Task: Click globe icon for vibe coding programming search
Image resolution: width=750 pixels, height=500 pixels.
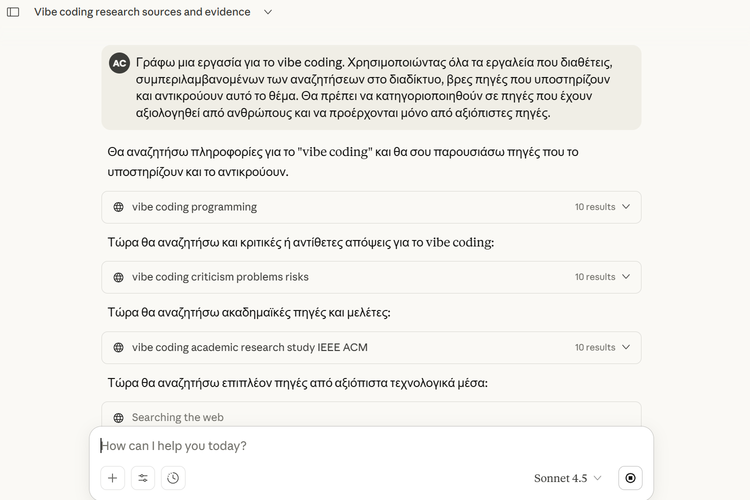Action: coord(119,207)
